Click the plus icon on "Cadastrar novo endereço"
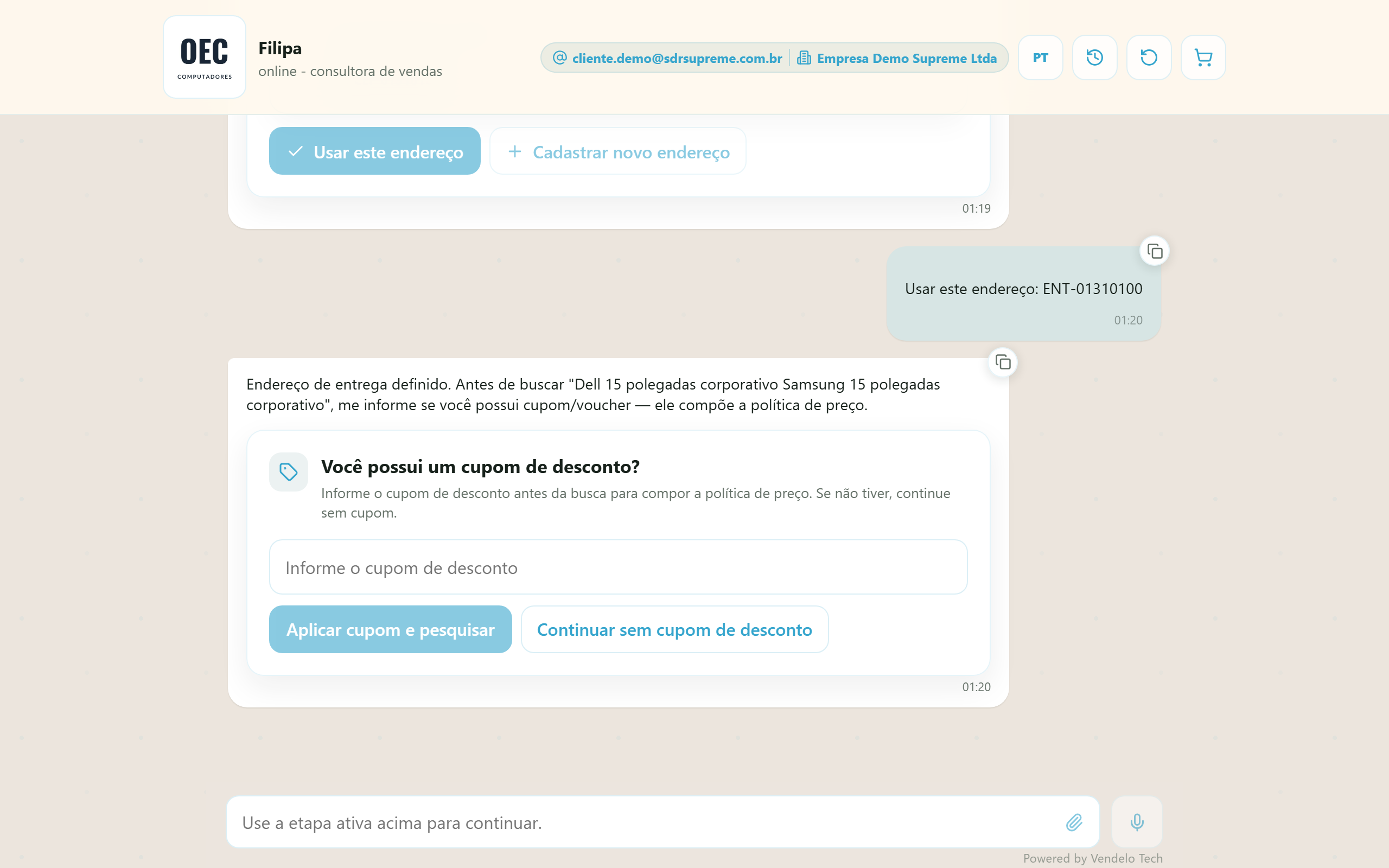This screenshot has width=1389, height=868. [x=515, y=151]
